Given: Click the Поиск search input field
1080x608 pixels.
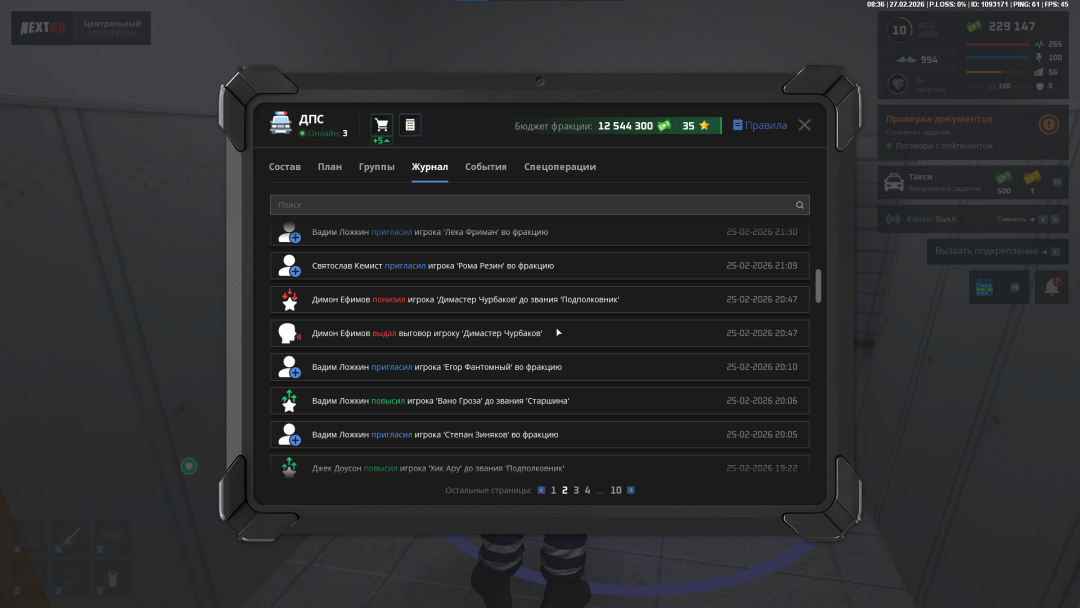Looking at the screenshot, I should pos(530,205).
